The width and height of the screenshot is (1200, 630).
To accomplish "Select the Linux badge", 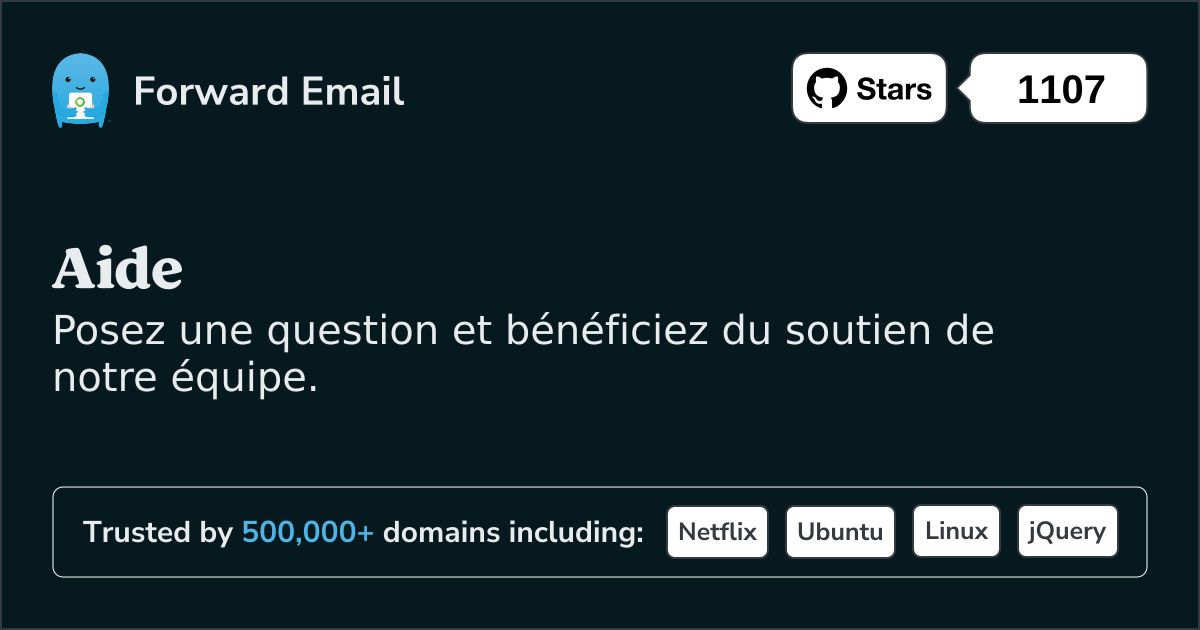I will coord(956,532).
